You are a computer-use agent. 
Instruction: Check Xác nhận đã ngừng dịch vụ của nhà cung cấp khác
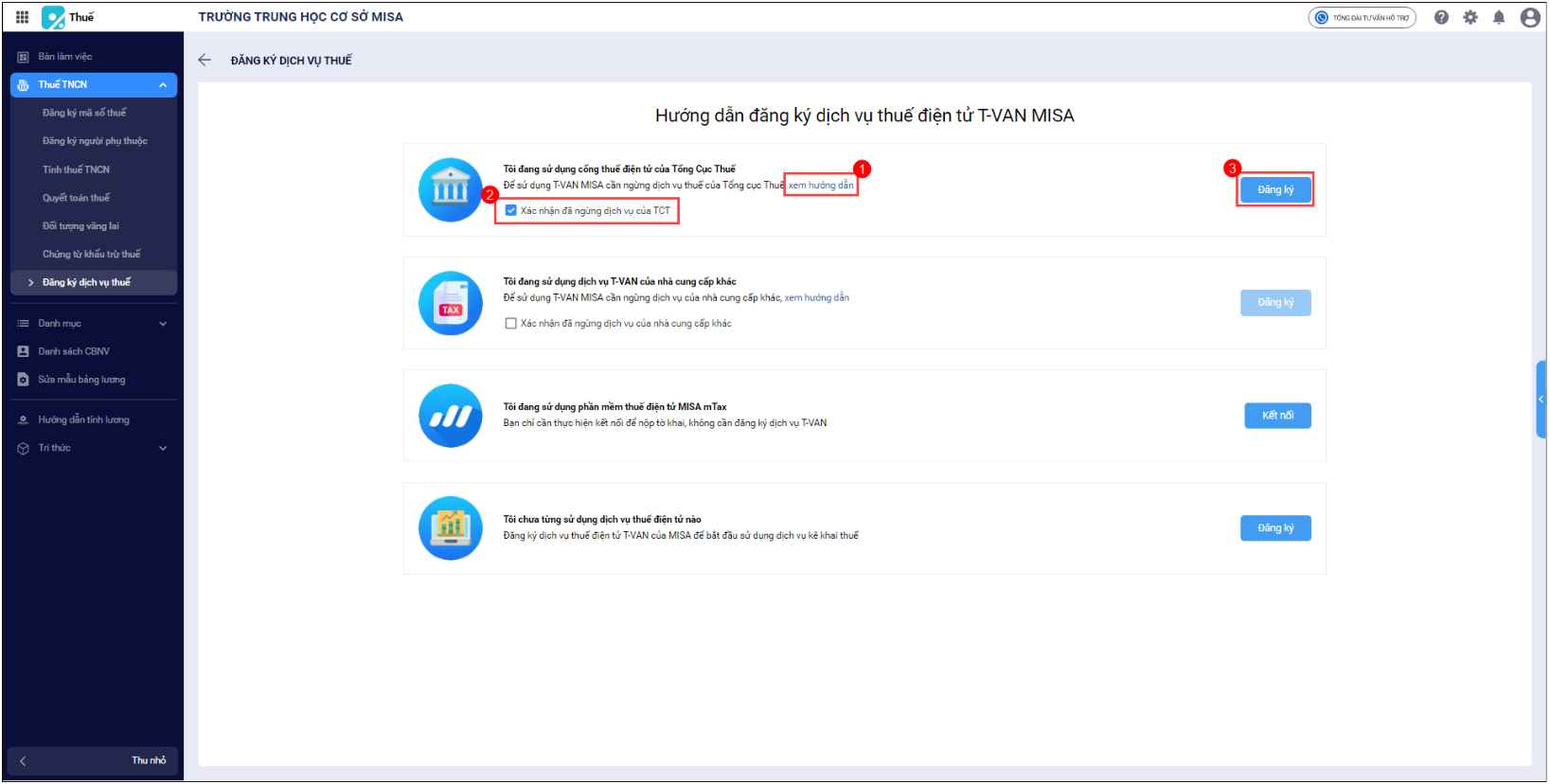pos(511,324)
